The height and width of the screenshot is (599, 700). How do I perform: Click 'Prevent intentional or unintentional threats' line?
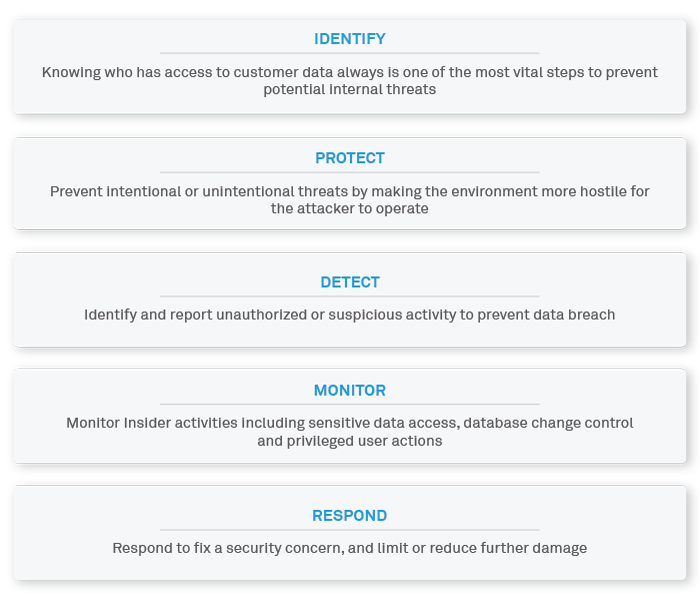pyautogui.click(x=349, y=190)
